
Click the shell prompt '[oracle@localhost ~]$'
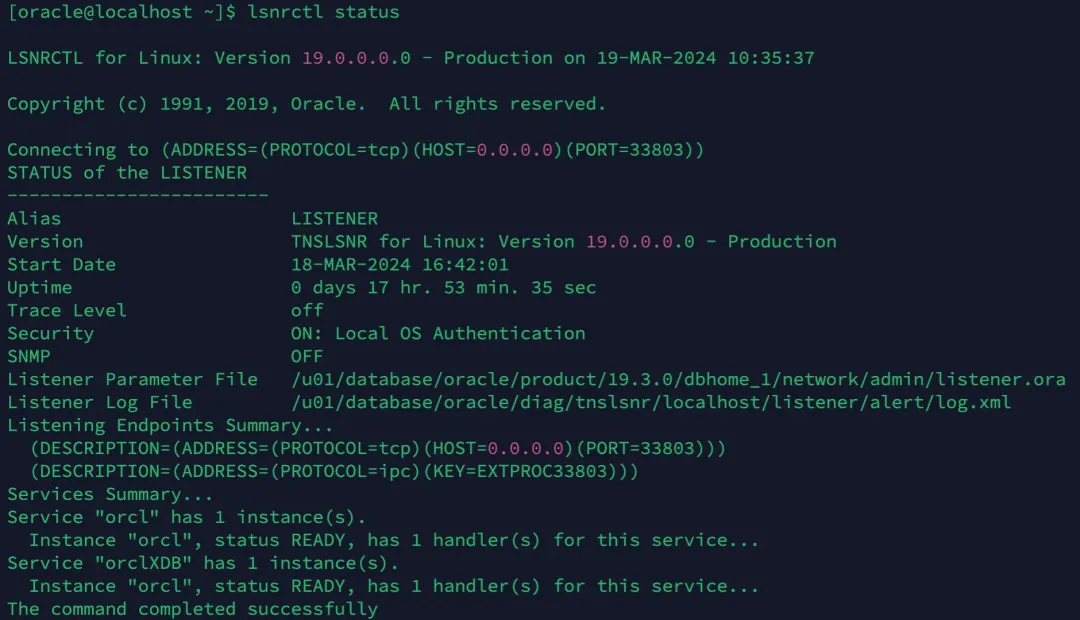pyautogui.click(x=121, y=12)
